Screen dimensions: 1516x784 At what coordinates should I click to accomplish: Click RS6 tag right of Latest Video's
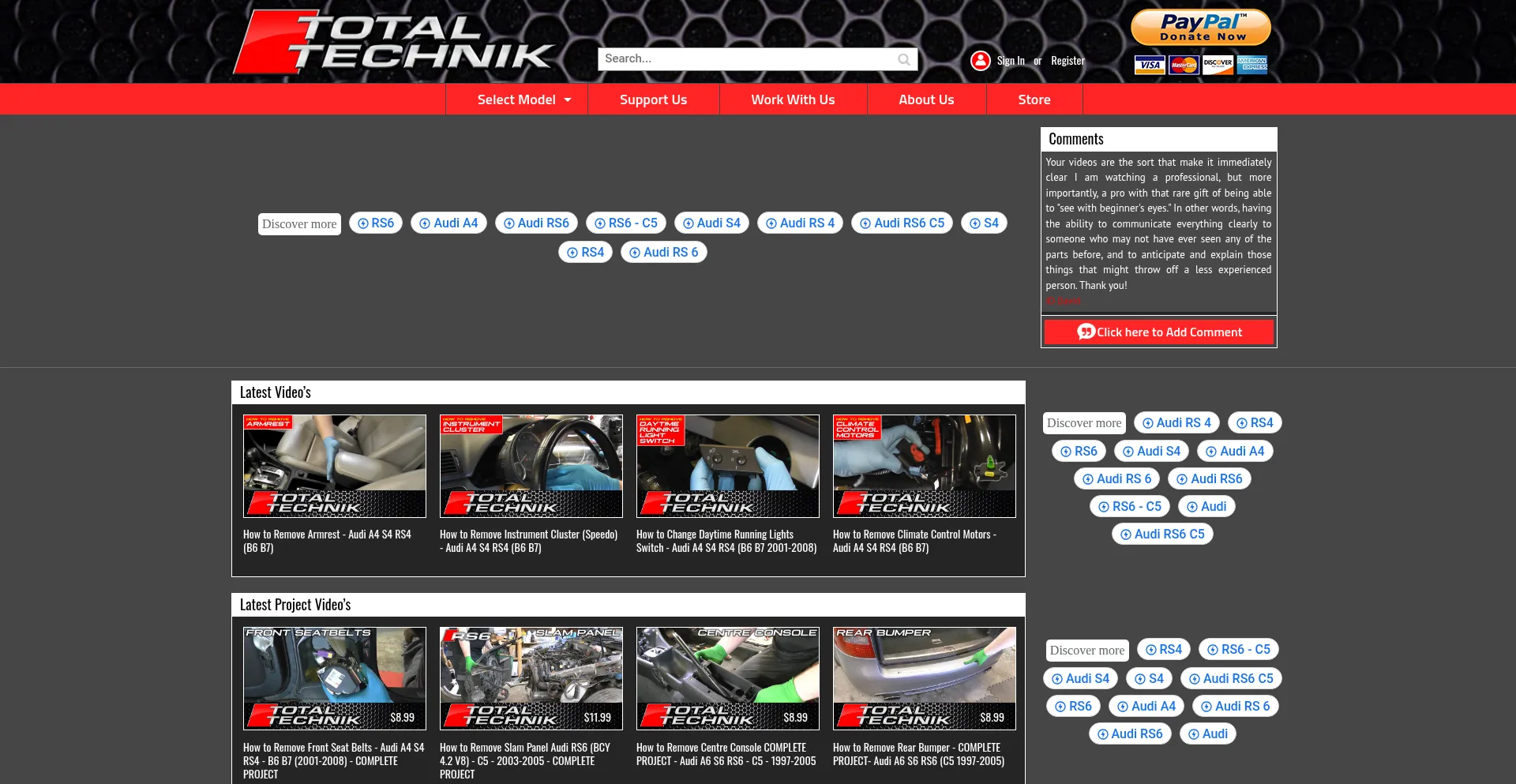(x=1079, y=452)
